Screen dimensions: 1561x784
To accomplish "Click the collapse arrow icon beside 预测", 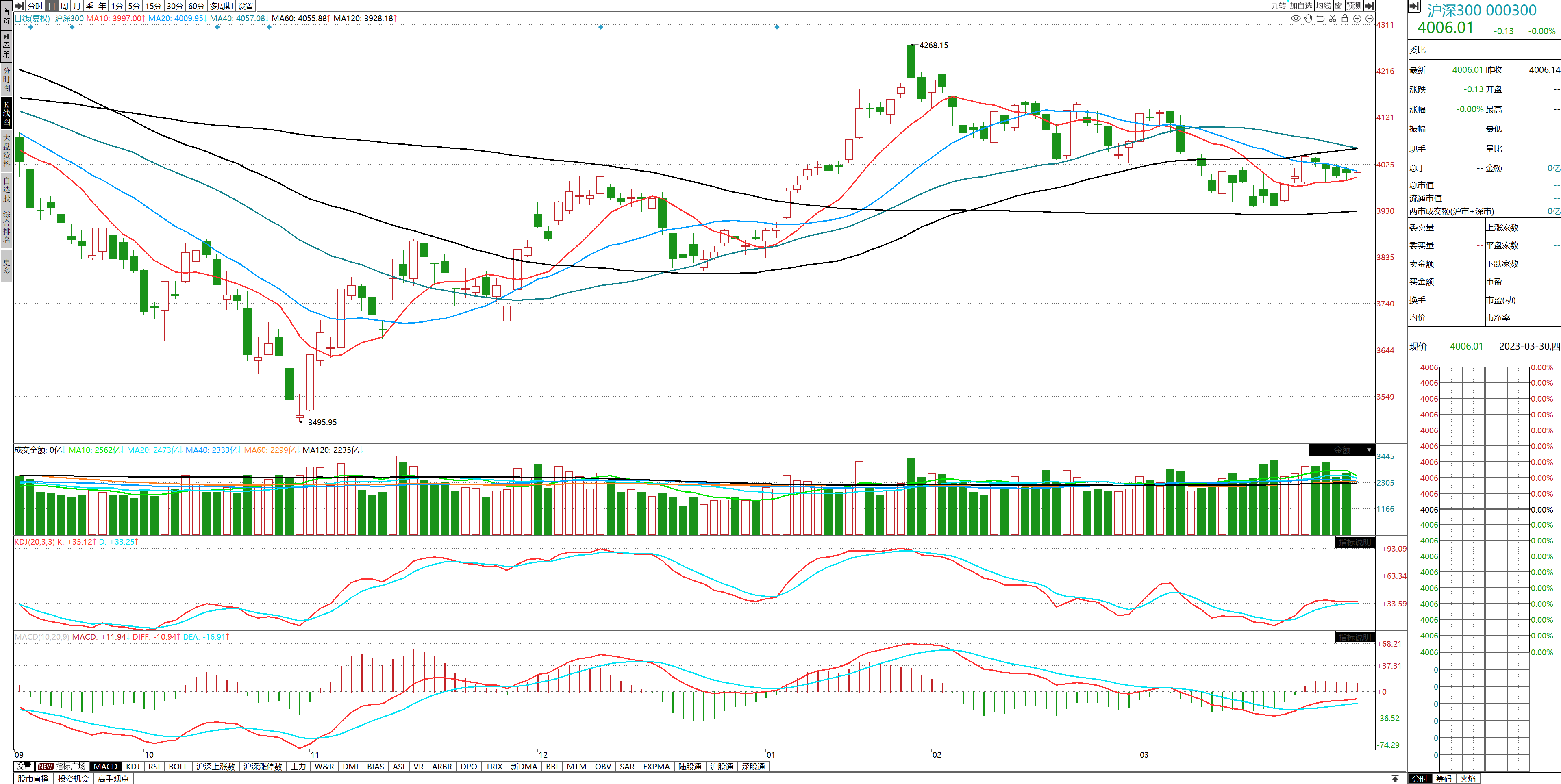I will [x=1369, y=6].
